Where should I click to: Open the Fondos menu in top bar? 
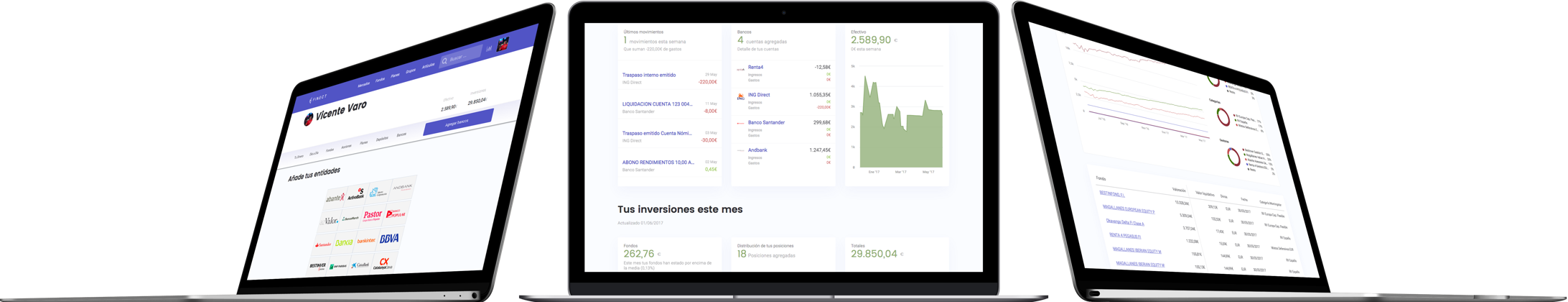pyautogui.click(x=380, y=80)
